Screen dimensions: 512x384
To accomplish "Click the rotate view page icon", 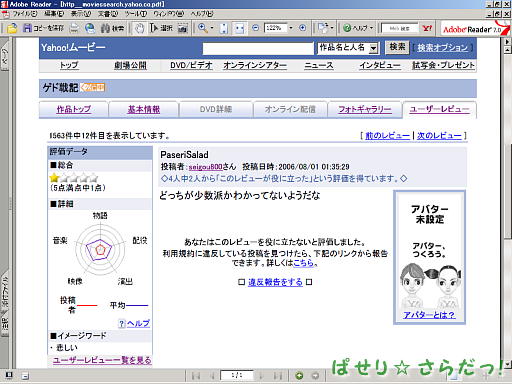I will point(323,28).
